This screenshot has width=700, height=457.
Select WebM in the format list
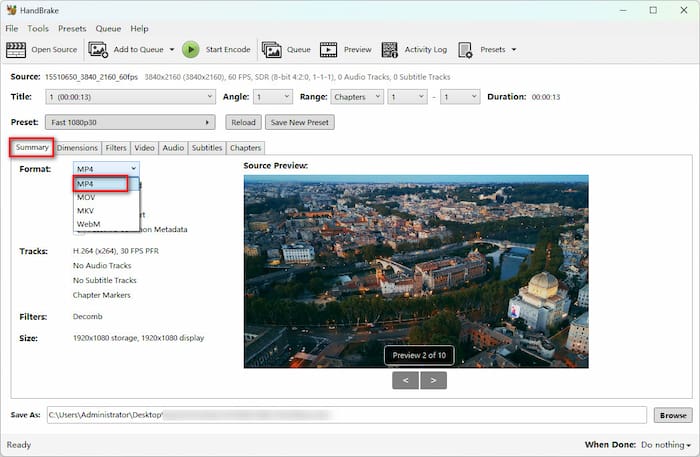click(106, 224)
